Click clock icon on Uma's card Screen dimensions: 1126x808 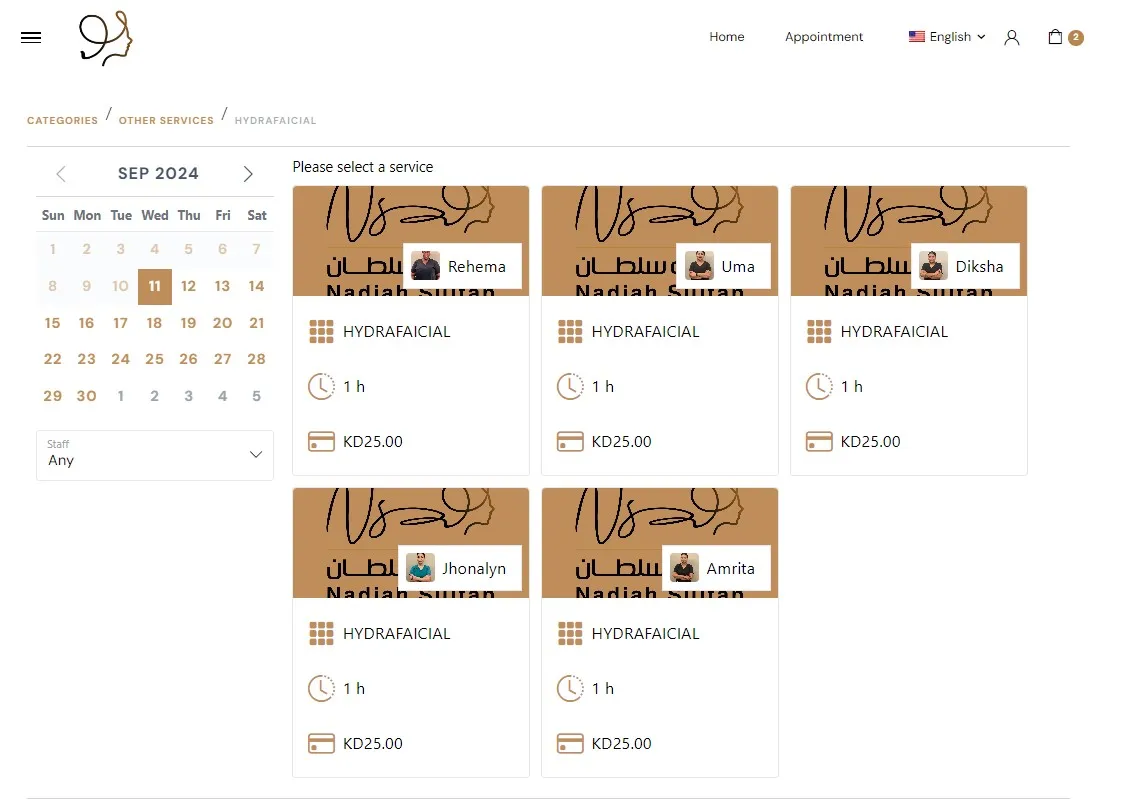tap(570, 386)
